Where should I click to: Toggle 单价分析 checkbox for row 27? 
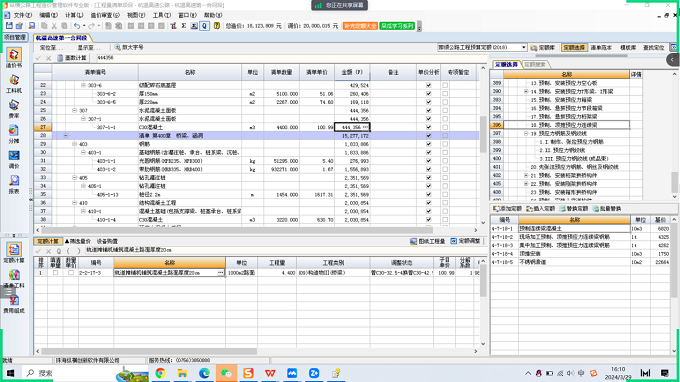(x=428, y=127)
